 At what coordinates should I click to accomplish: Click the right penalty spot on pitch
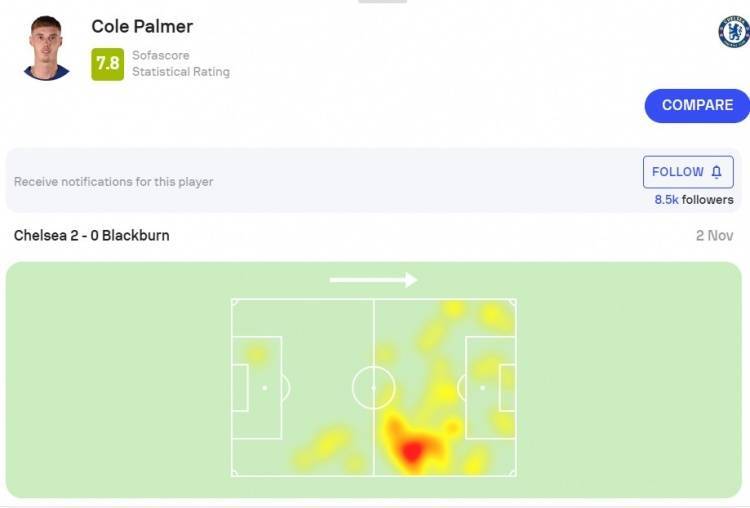point(482,388)
